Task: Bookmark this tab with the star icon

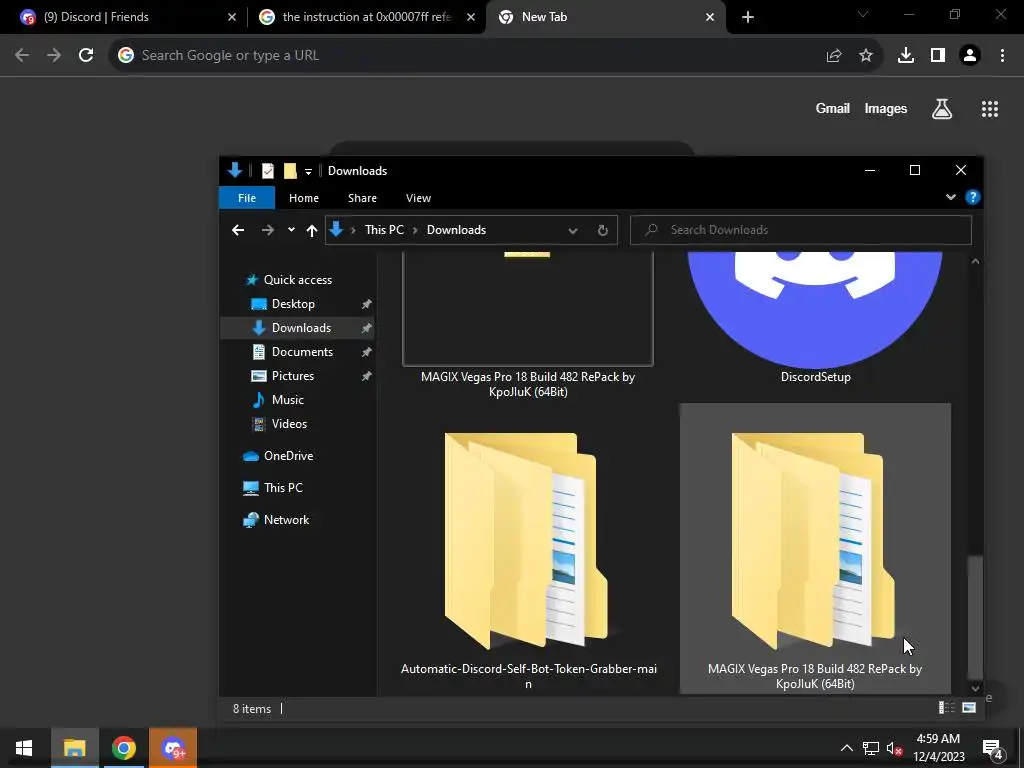Action: (866, 56)
